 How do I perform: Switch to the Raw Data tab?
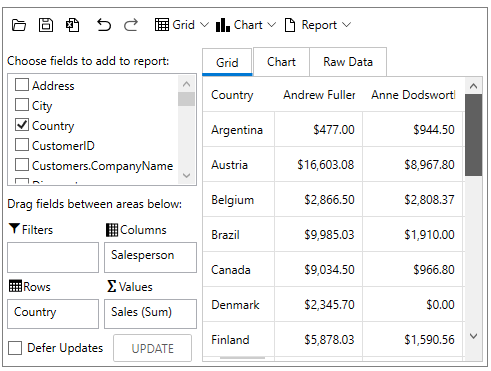(x=348, y=62)
